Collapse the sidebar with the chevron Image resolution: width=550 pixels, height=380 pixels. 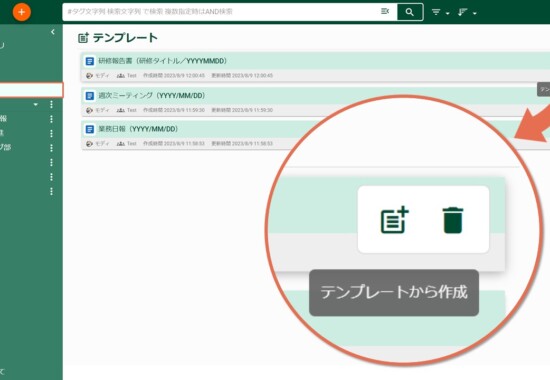(53, 32)
